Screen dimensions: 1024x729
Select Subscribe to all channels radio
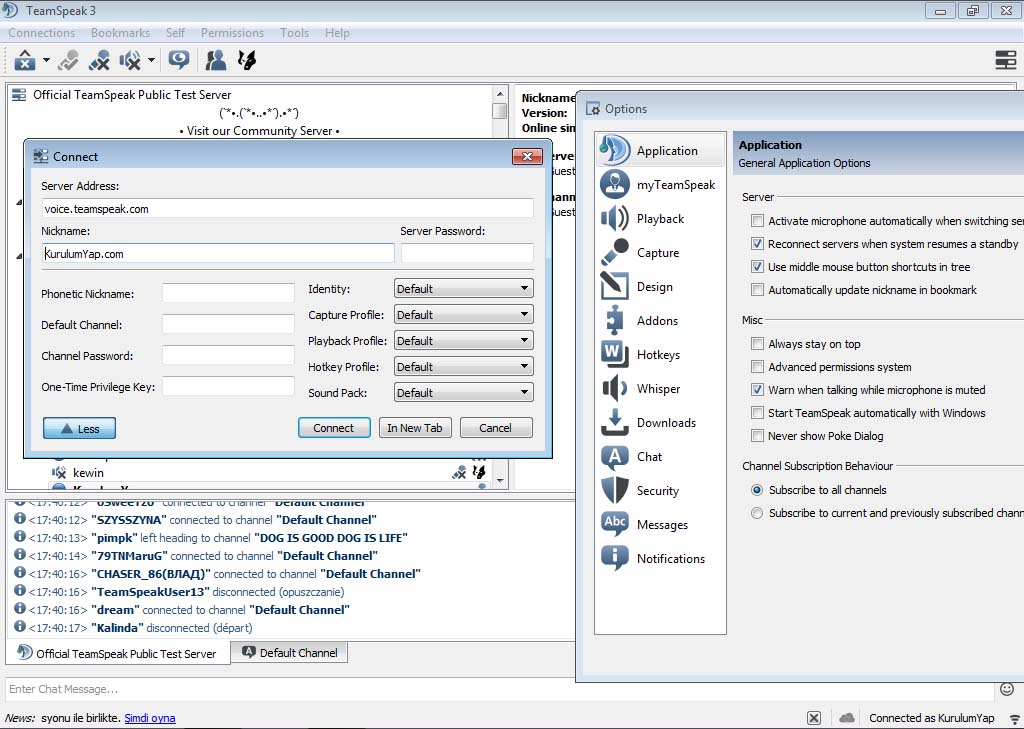tap(757, 490)
